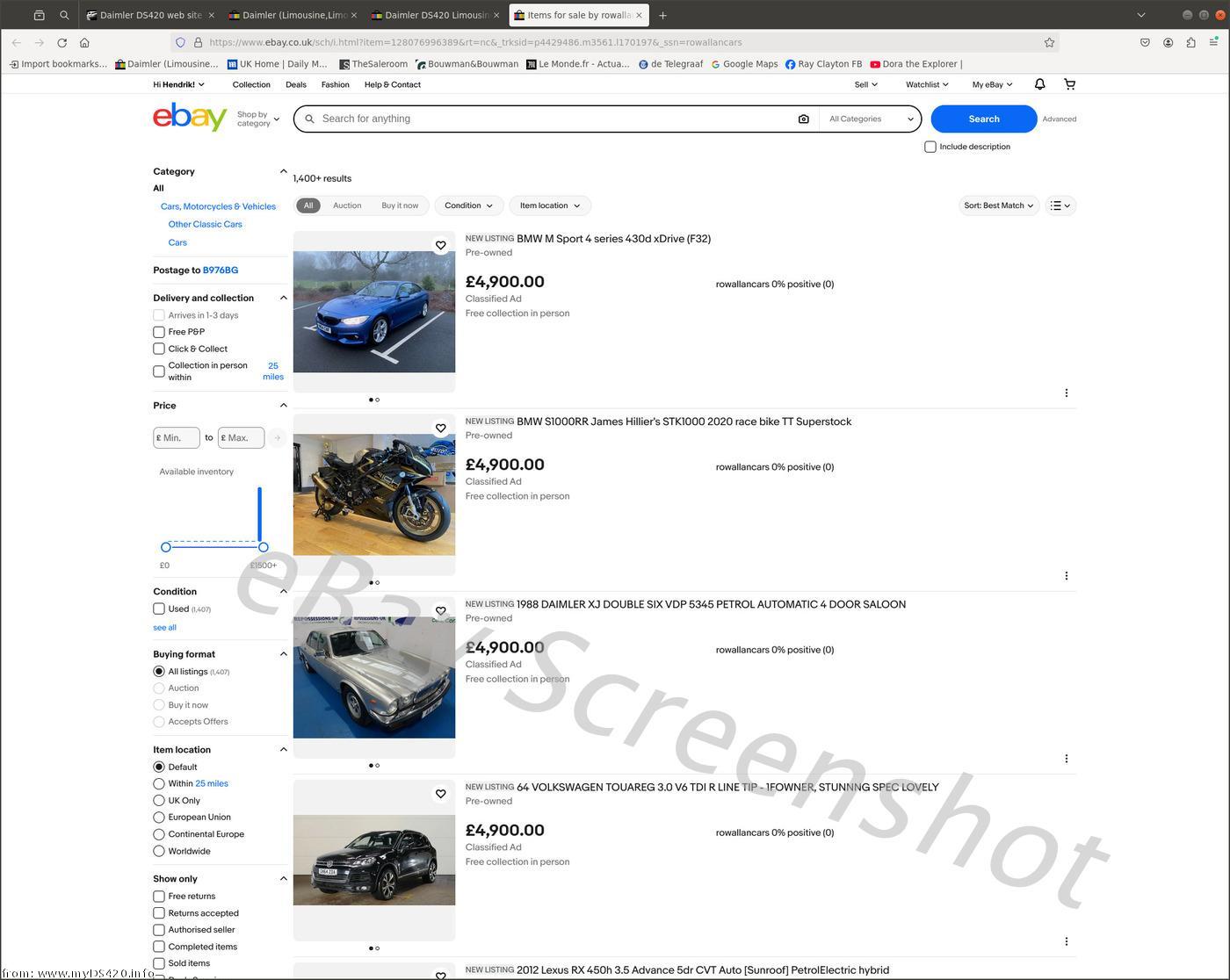The image size is (1230, 980).
Task: Open Advanced search link
Action: [x=1059, y=119]
